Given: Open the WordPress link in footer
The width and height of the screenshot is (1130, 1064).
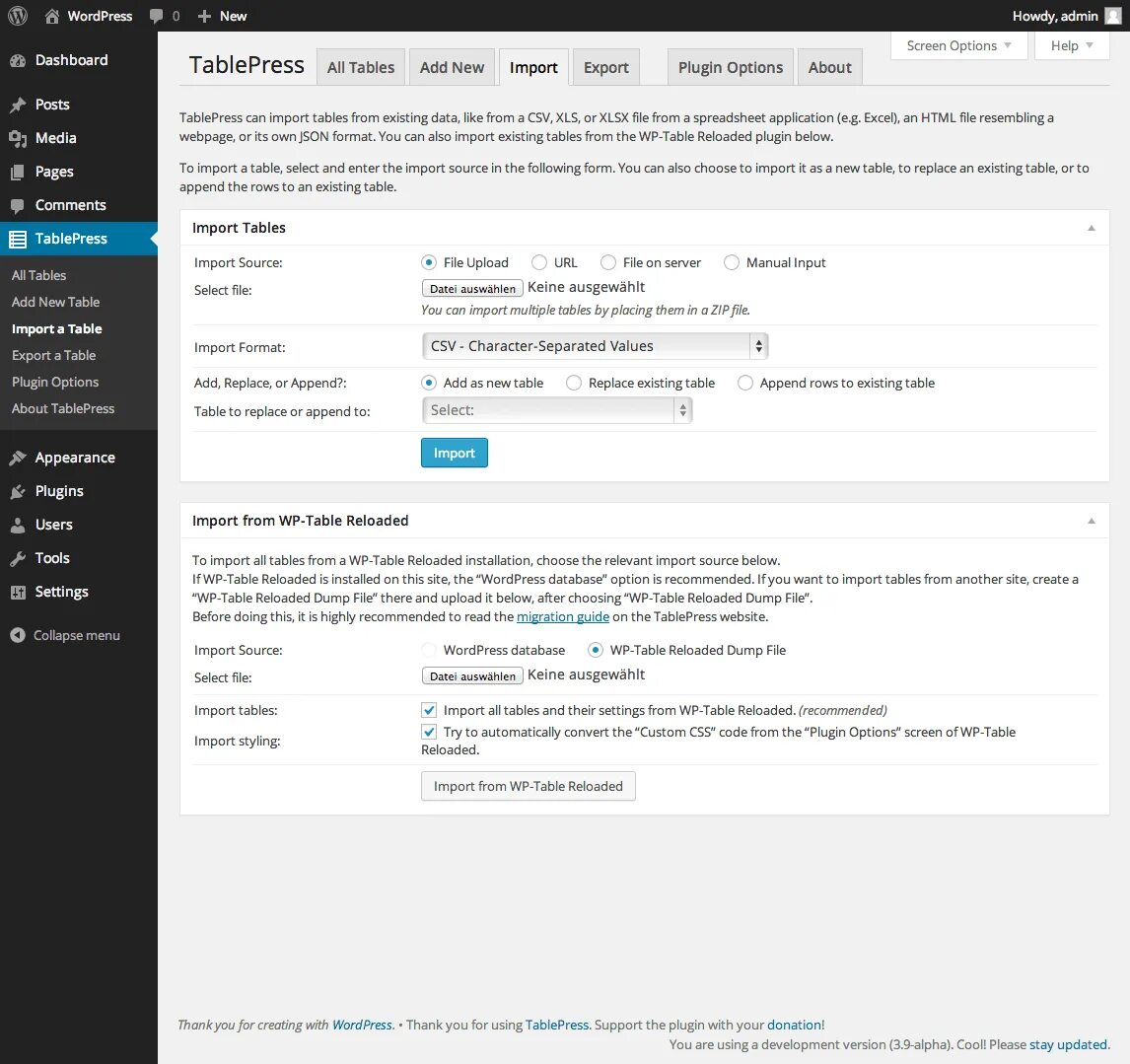Looking at the screenshot, I should point(362,1026).
